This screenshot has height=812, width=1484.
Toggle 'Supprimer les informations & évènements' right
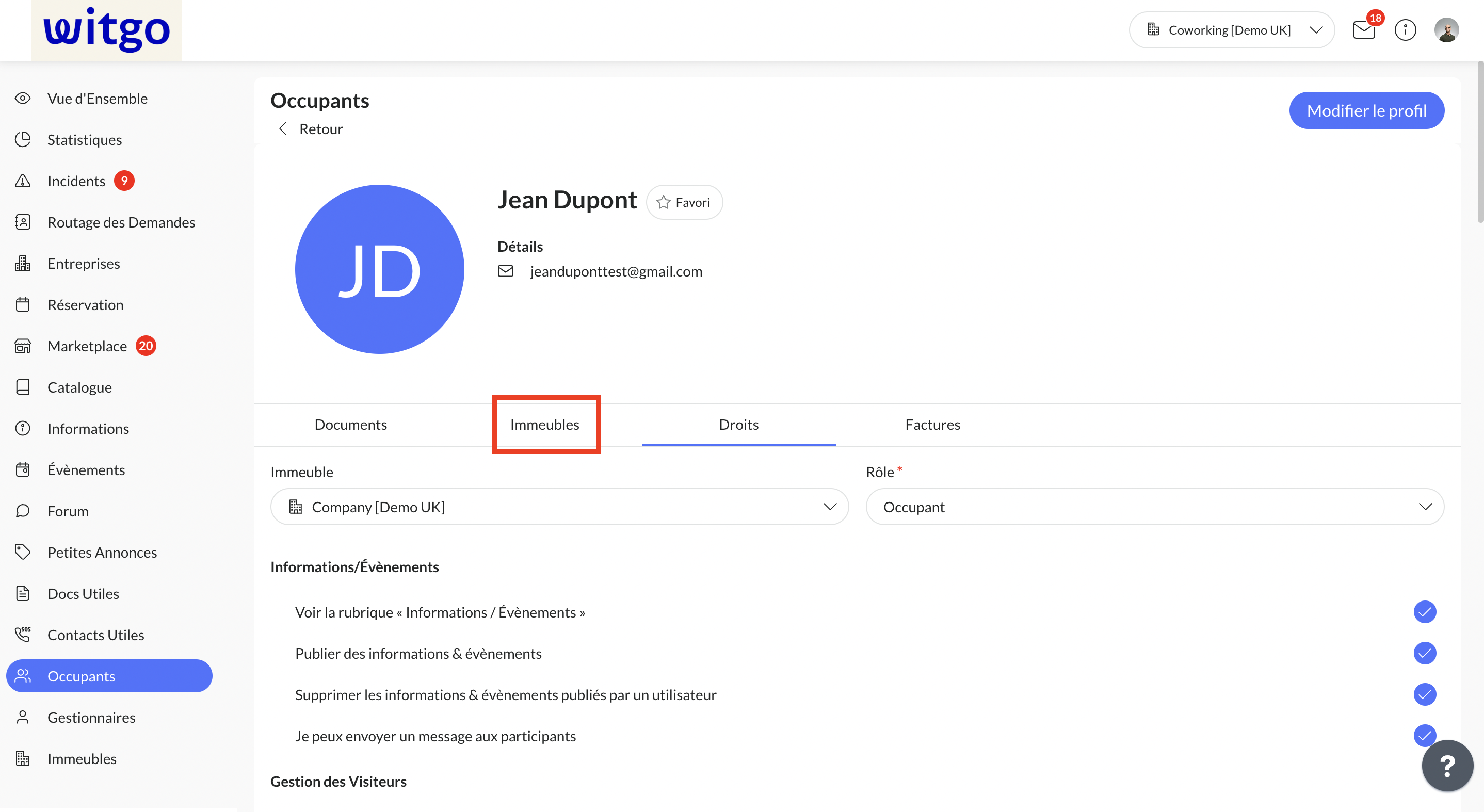click(x=1425, y=694)
